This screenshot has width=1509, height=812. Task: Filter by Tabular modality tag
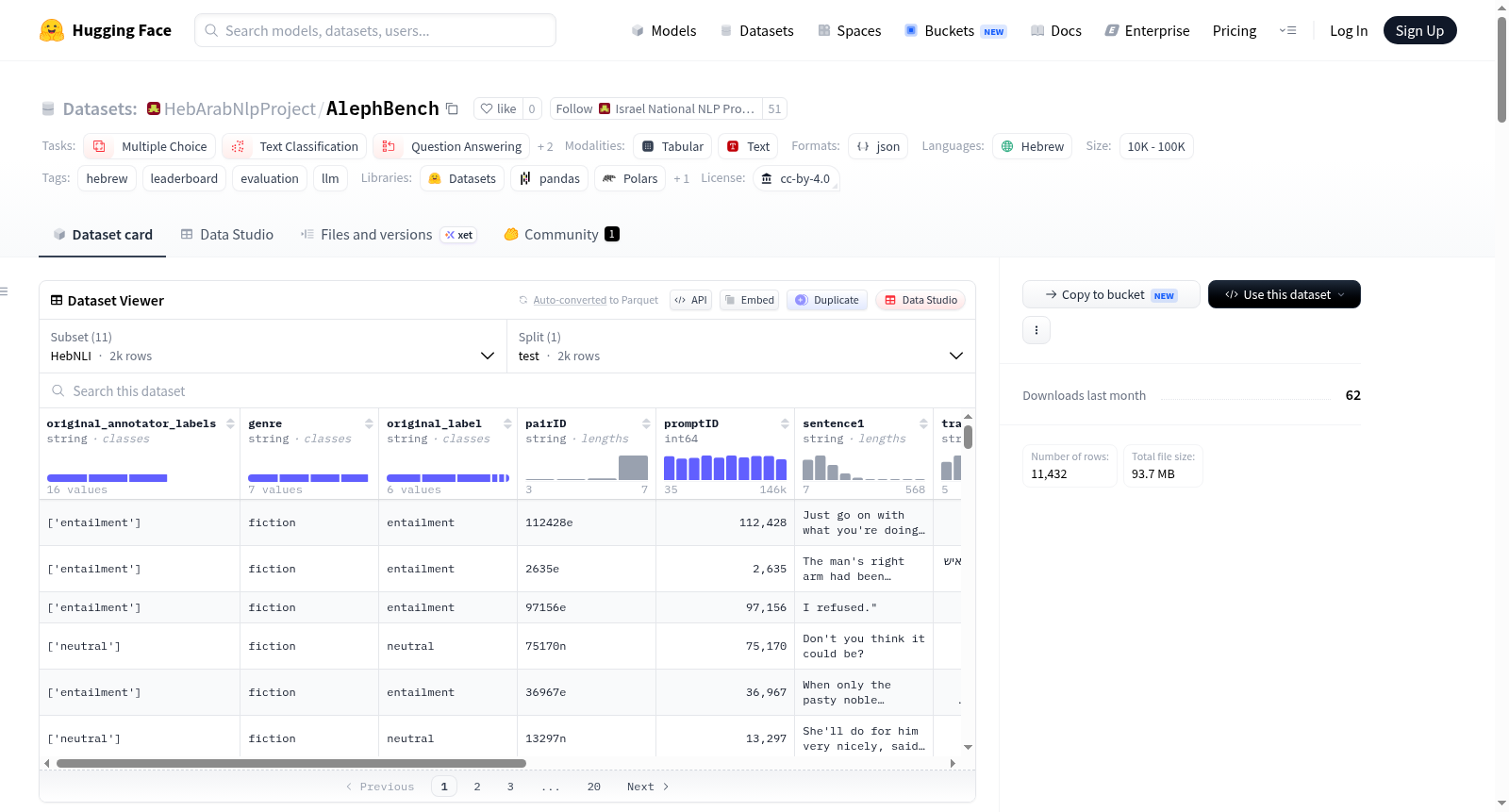(x=672, y=146)
